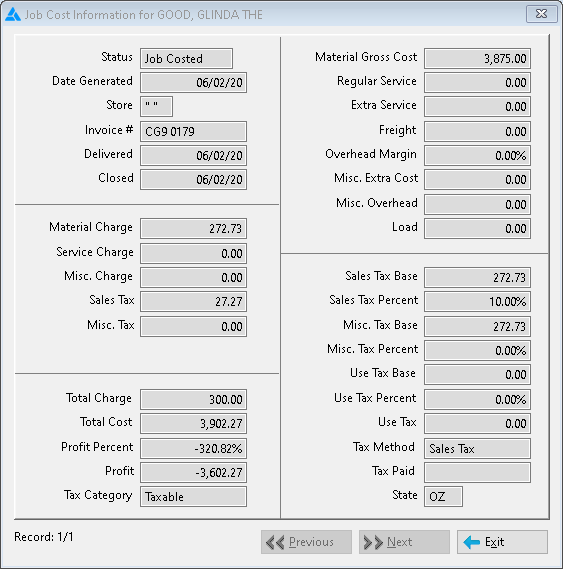Screen dimensions: 563x569
Task: Click the Profit field -3,602.27
Action: point(193,472)
